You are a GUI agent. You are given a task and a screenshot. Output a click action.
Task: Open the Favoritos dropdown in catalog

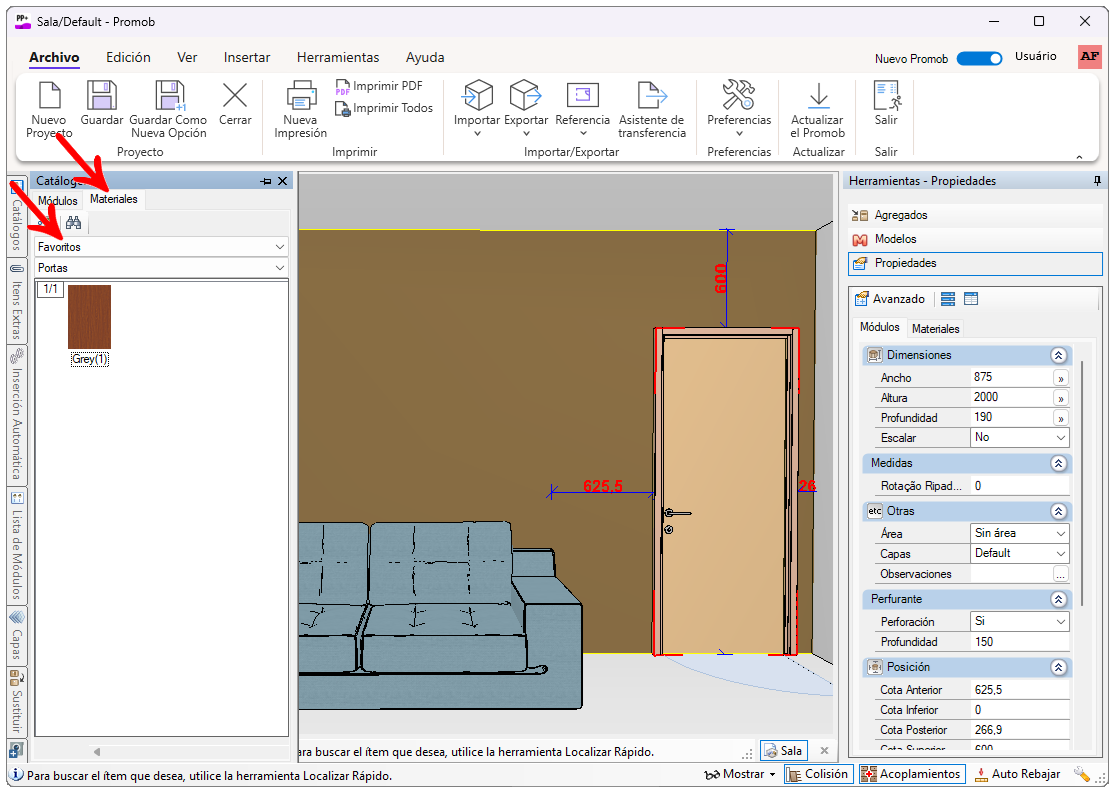[161, 246]
